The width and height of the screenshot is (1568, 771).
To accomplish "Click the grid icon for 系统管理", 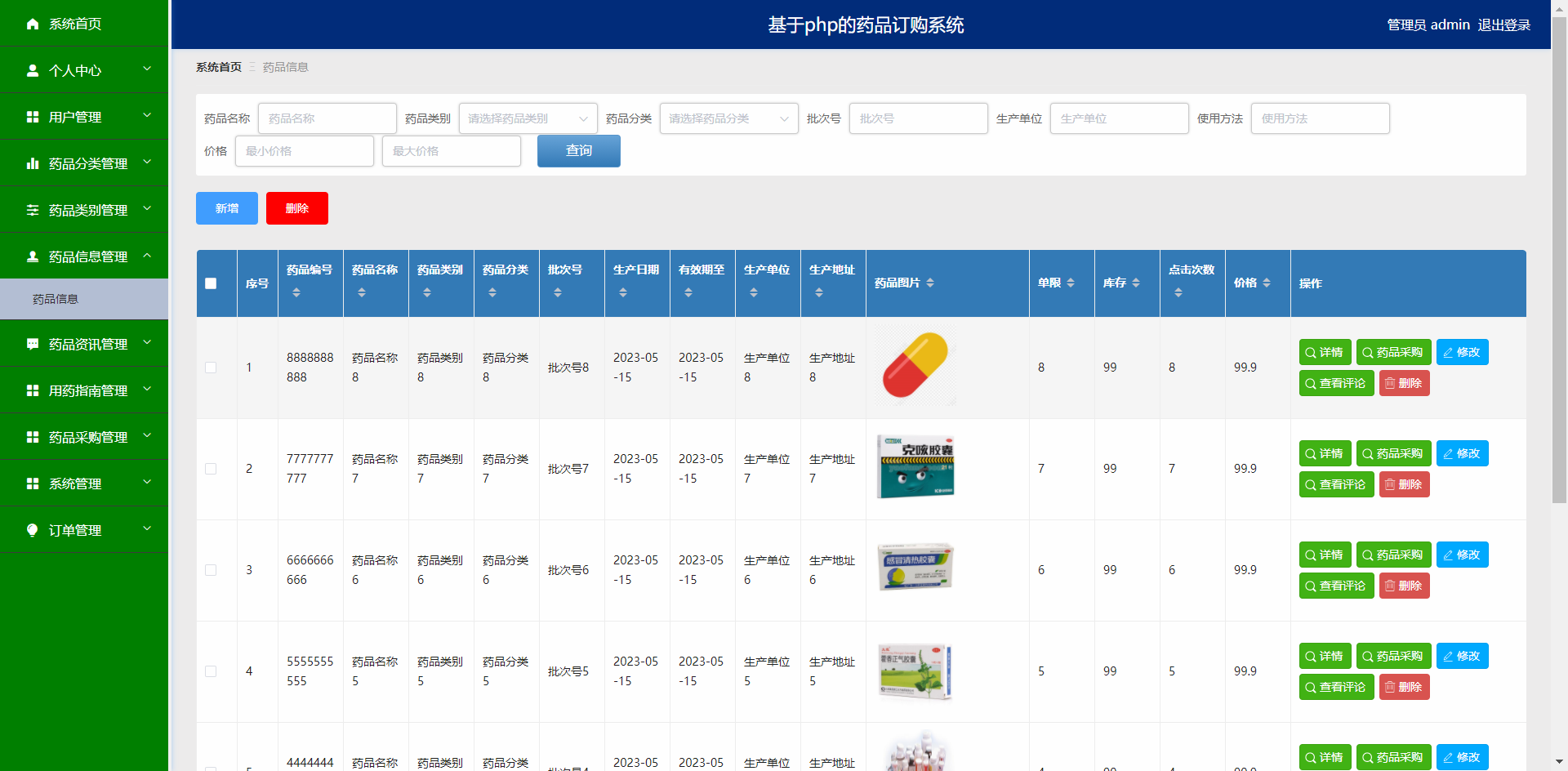I will click(33, 484).
